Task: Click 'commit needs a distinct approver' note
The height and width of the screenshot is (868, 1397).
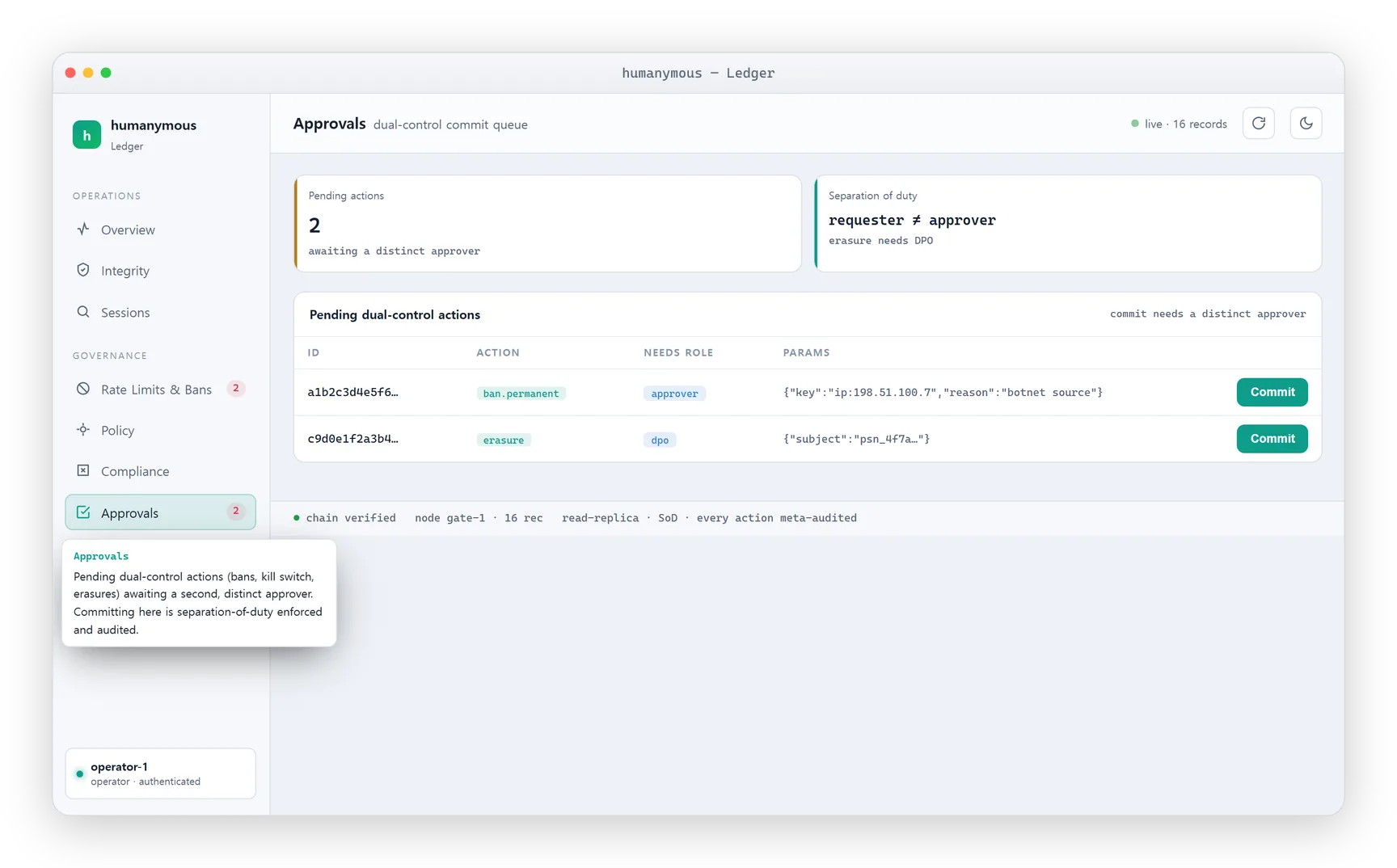Action: [x=1208, y=314]
